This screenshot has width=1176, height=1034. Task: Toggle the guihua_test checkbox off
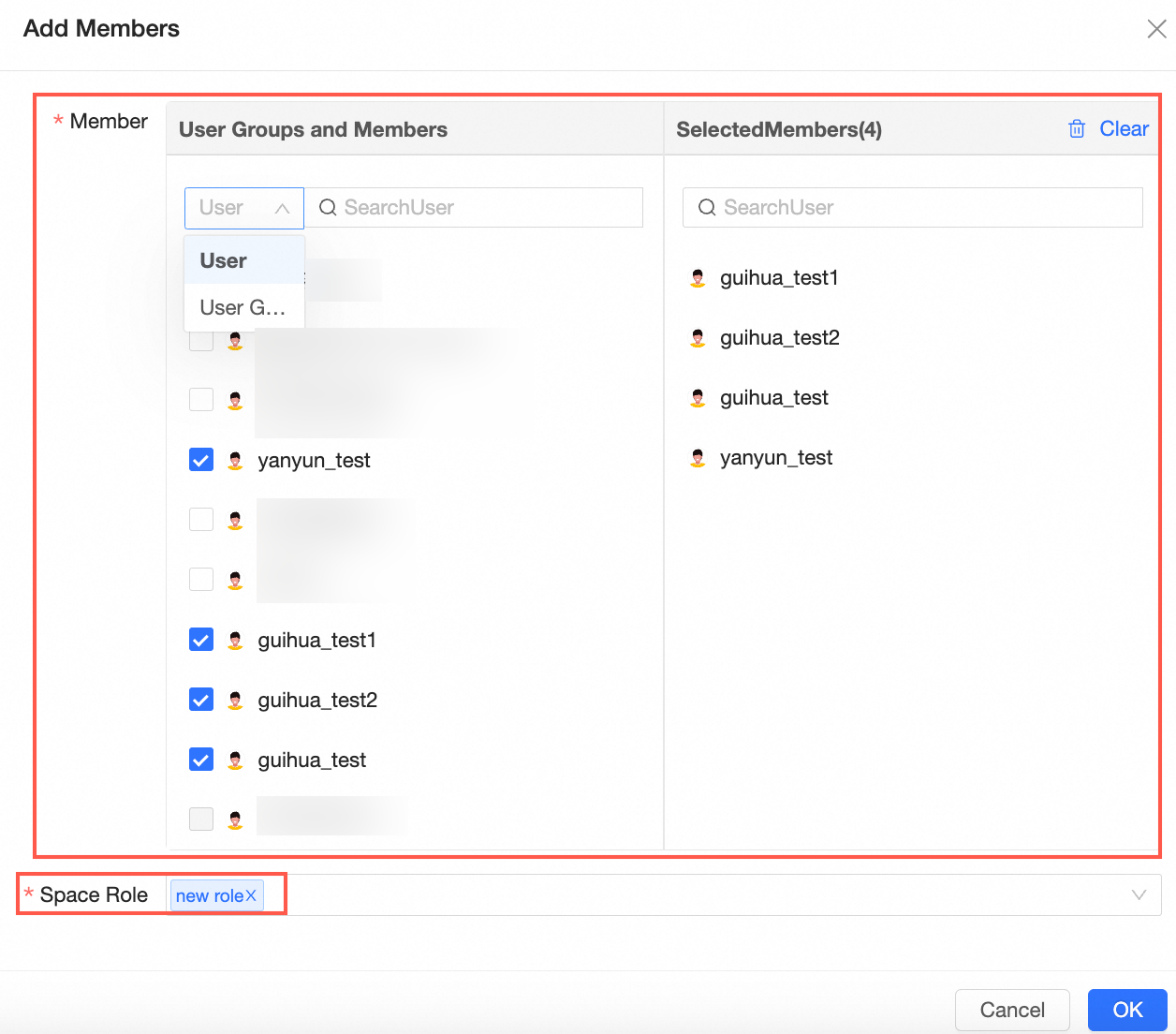pyautogui.click(x=201, y=760)
